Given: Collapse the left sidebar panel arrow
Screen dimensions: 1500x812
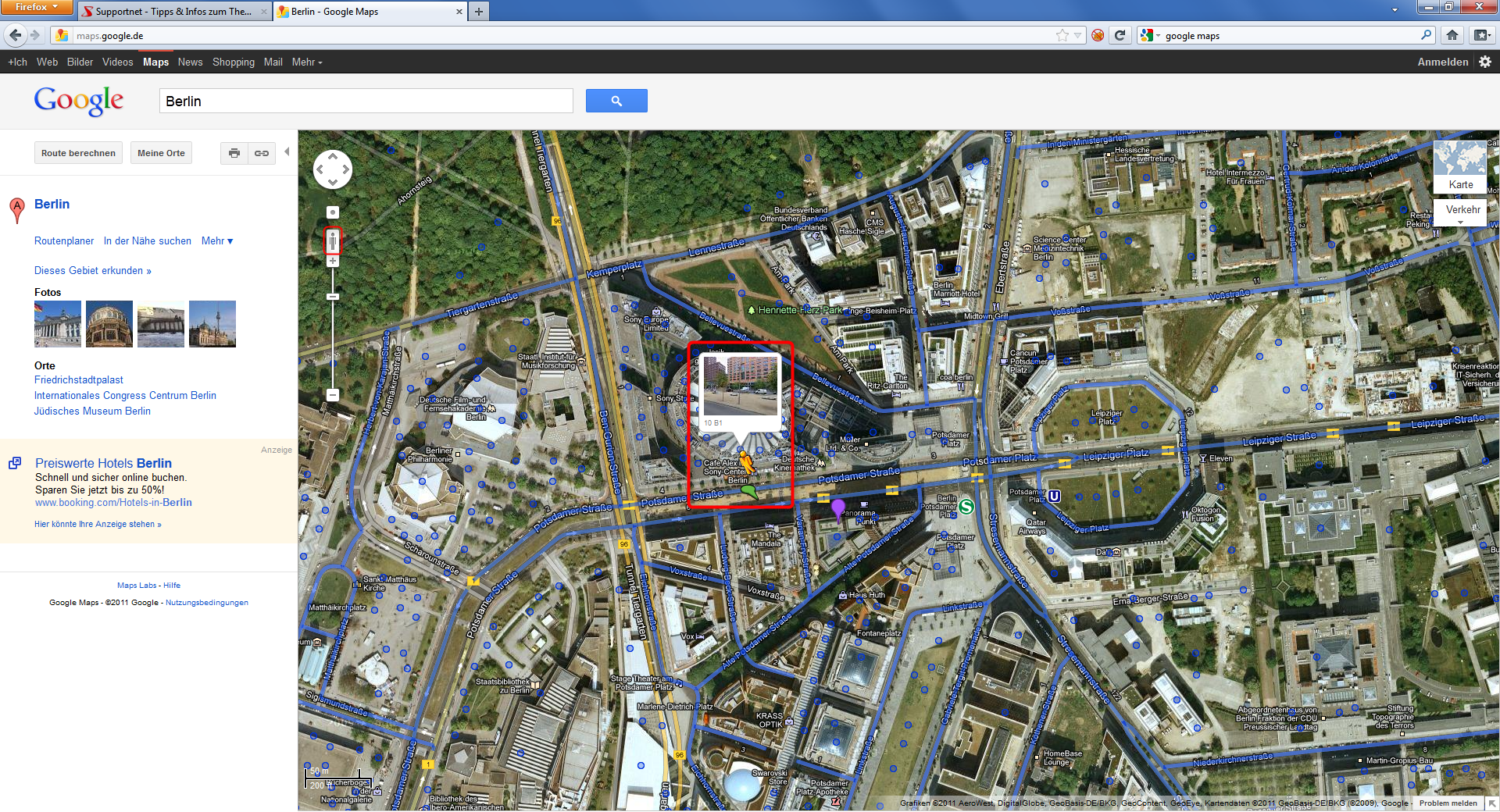Looking at the screenshot, I should (x=287, y=153).
